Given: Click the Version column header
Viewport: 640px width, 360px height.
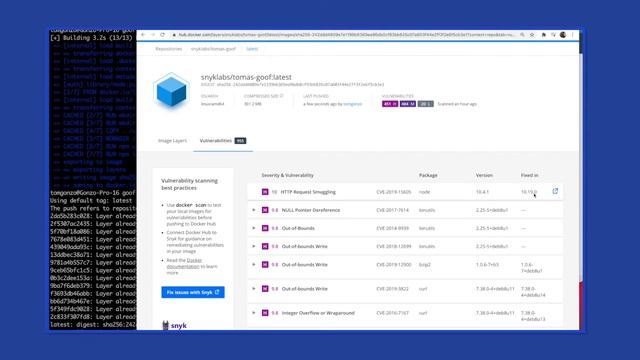Looking at the screenshot, I should pos(484,175).
